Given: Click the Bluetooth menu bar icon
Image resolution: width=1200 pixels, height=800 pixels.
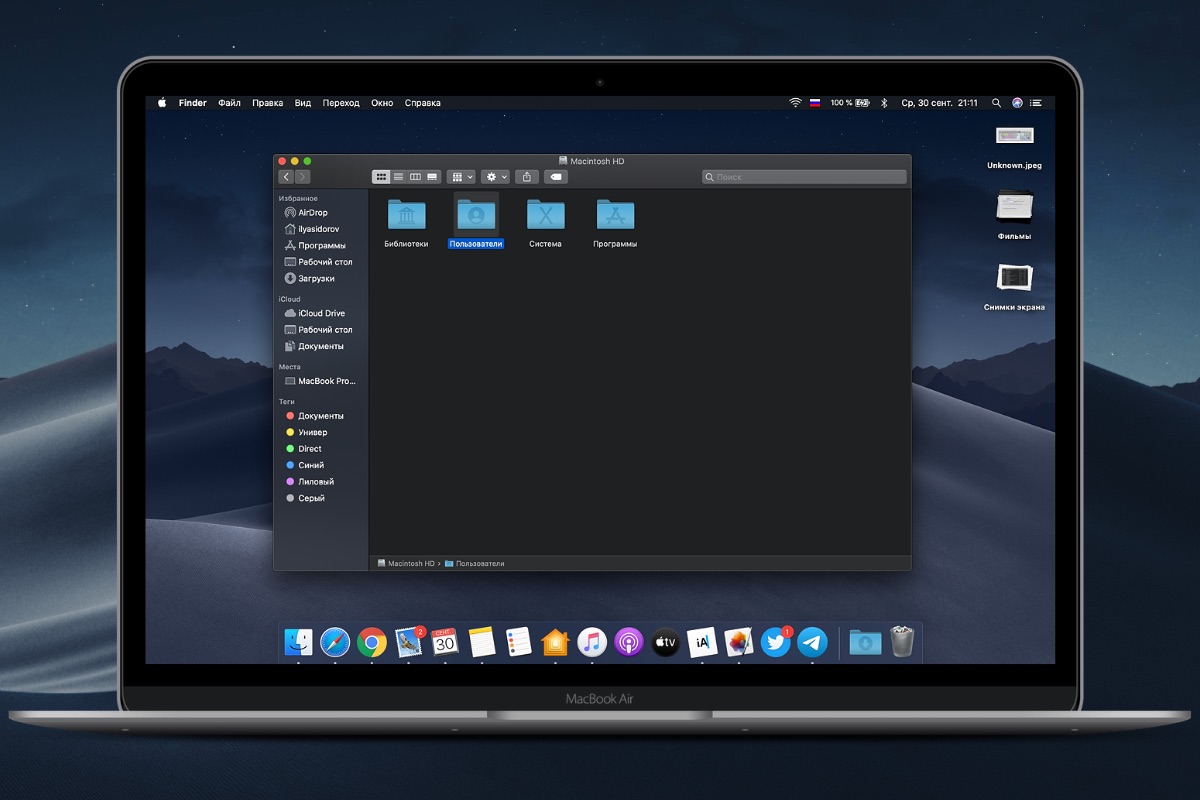Looking at the screenshot, I should click(x=884, y=103).
